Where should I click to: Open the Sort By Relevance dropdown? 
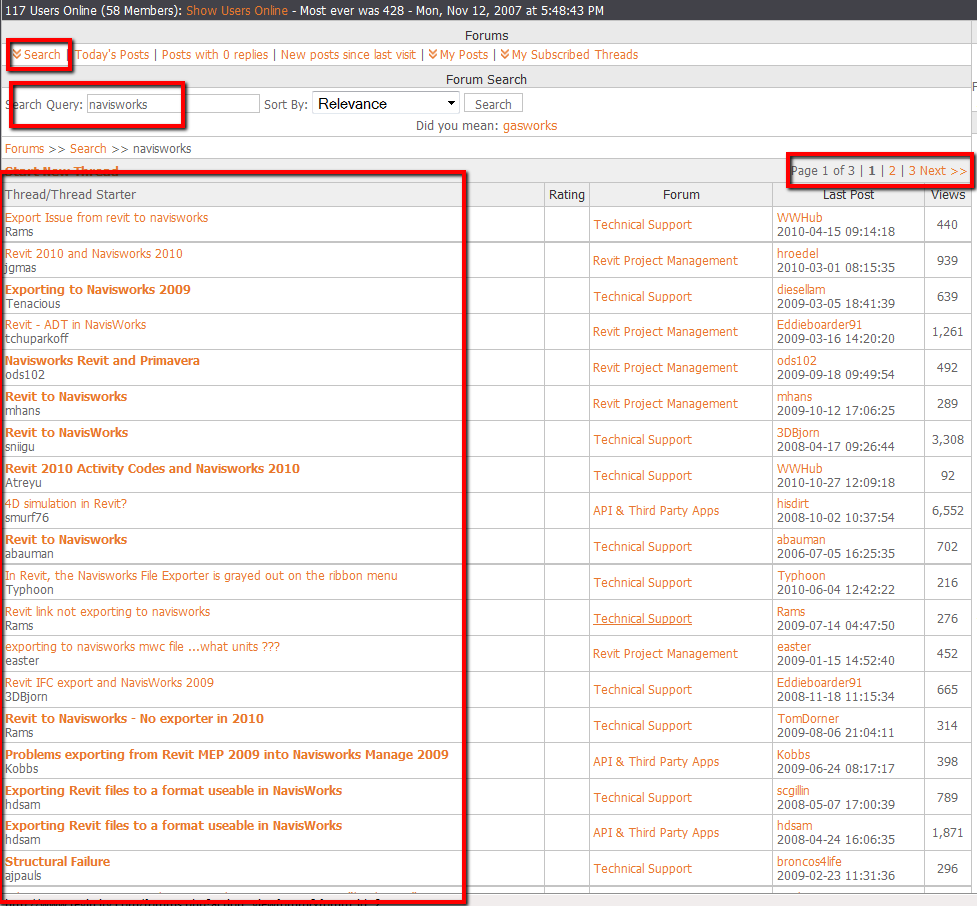pyautogui.click(x=386, y=103)
